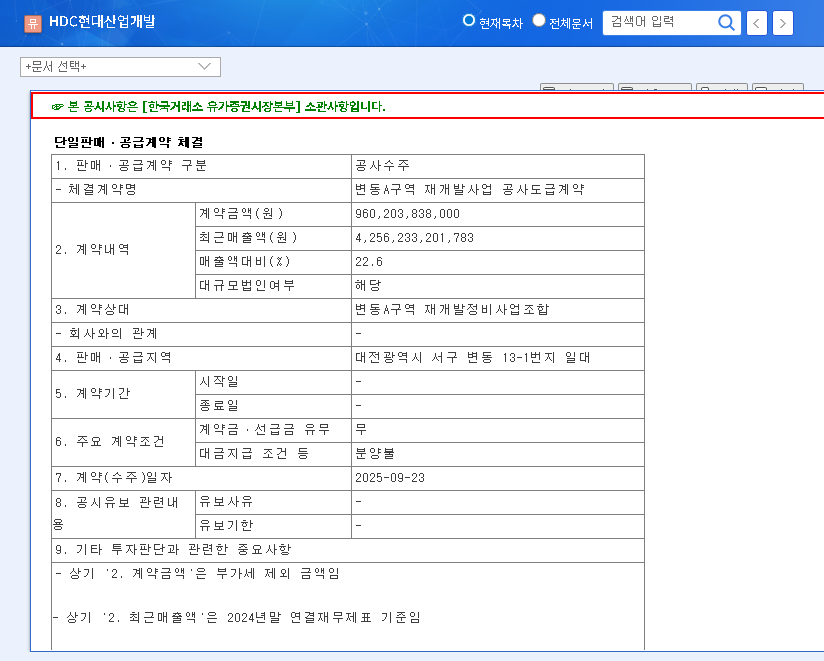
Task: Click the 3. 계약상대 label
Action: pyautogui.click(x=92, y=309)
